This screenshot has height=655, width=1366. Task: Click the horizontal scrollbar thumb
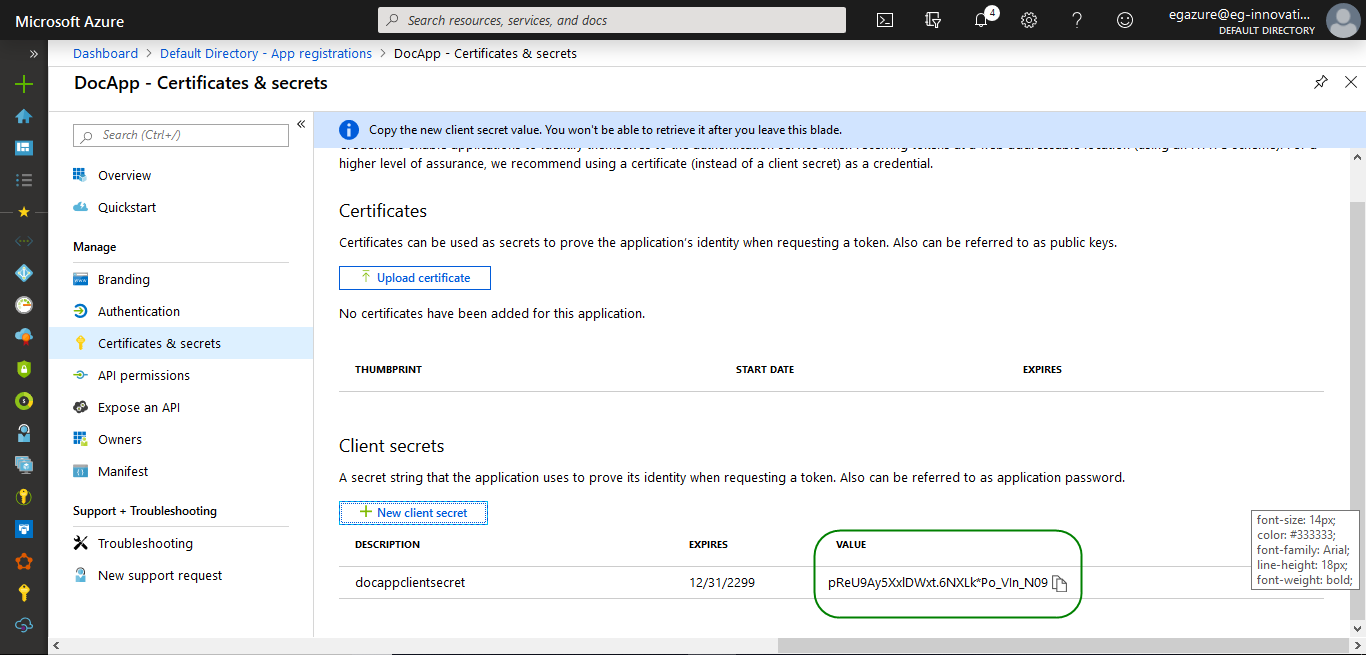1062,646
